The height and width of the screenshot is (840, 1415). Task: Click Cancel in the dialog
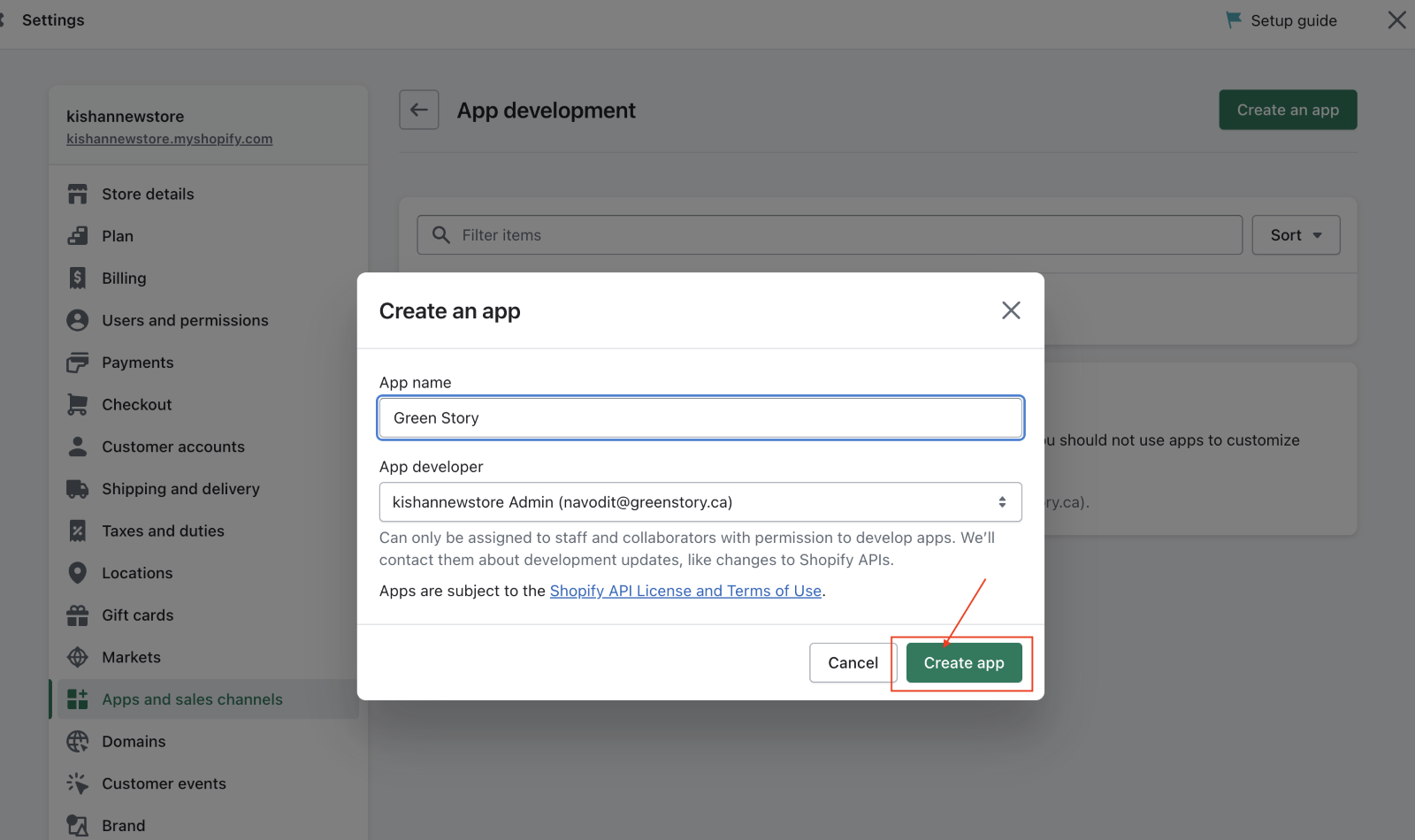tap(853, 663)
